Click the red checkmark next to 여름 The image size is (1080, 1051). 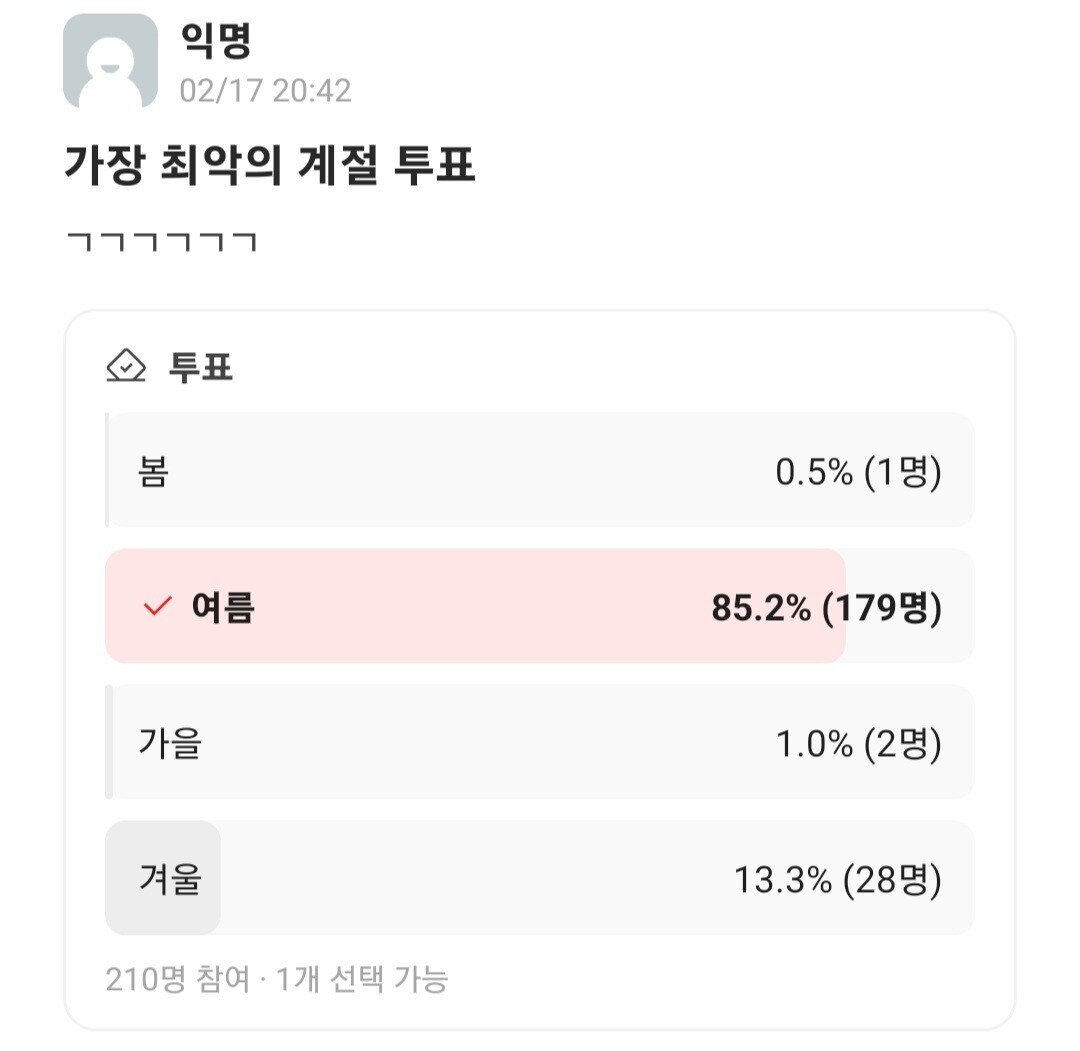coord(158,606)
